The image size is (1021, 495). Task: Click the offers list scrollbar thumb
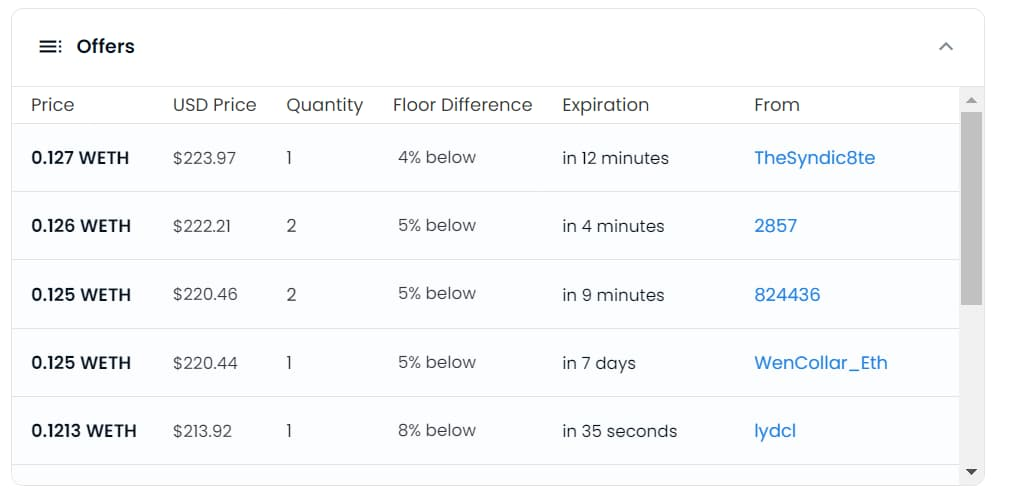coord(970,207)
